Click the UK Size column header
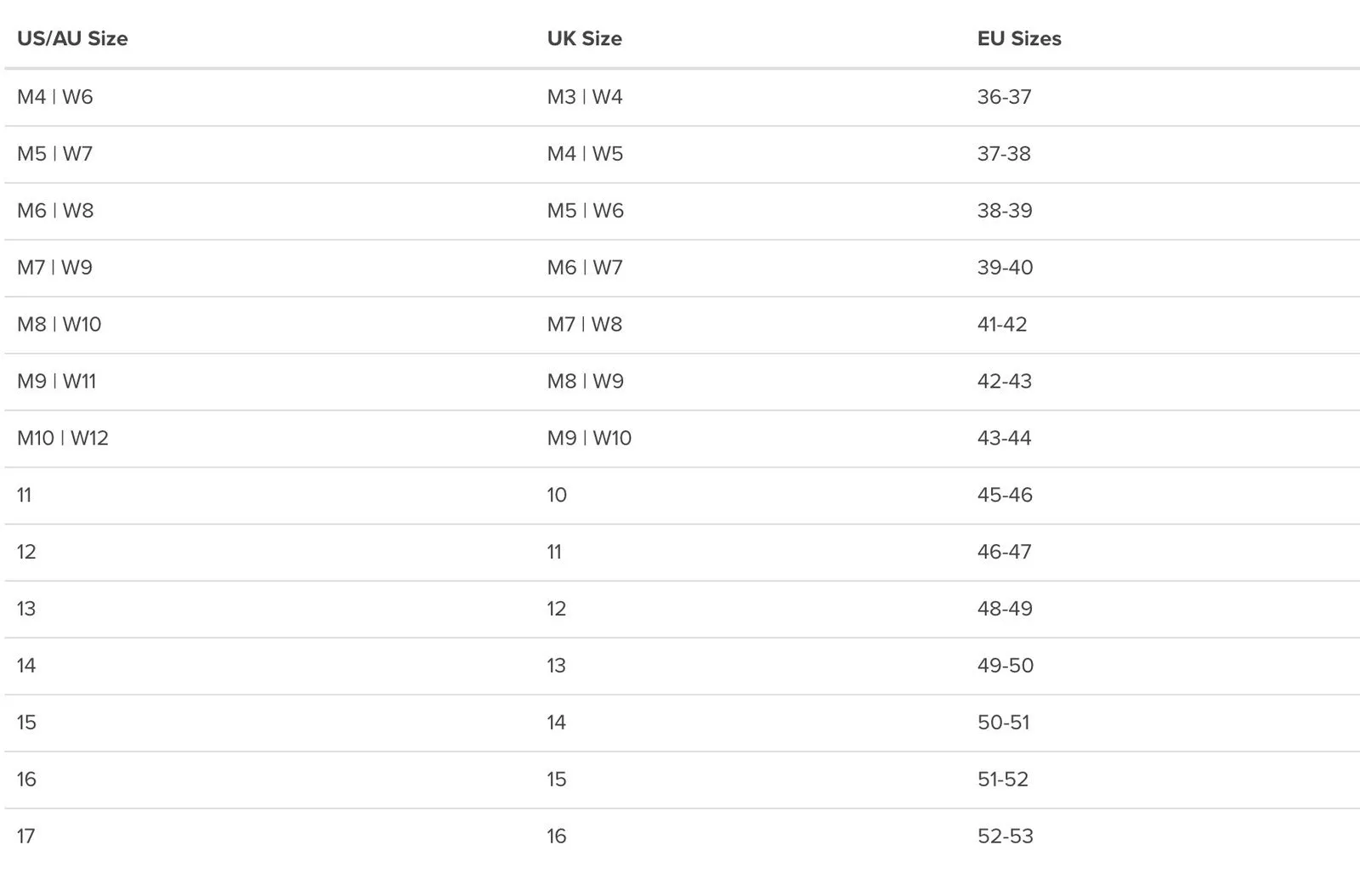The image size is (1360, 896). click(584, 39)
